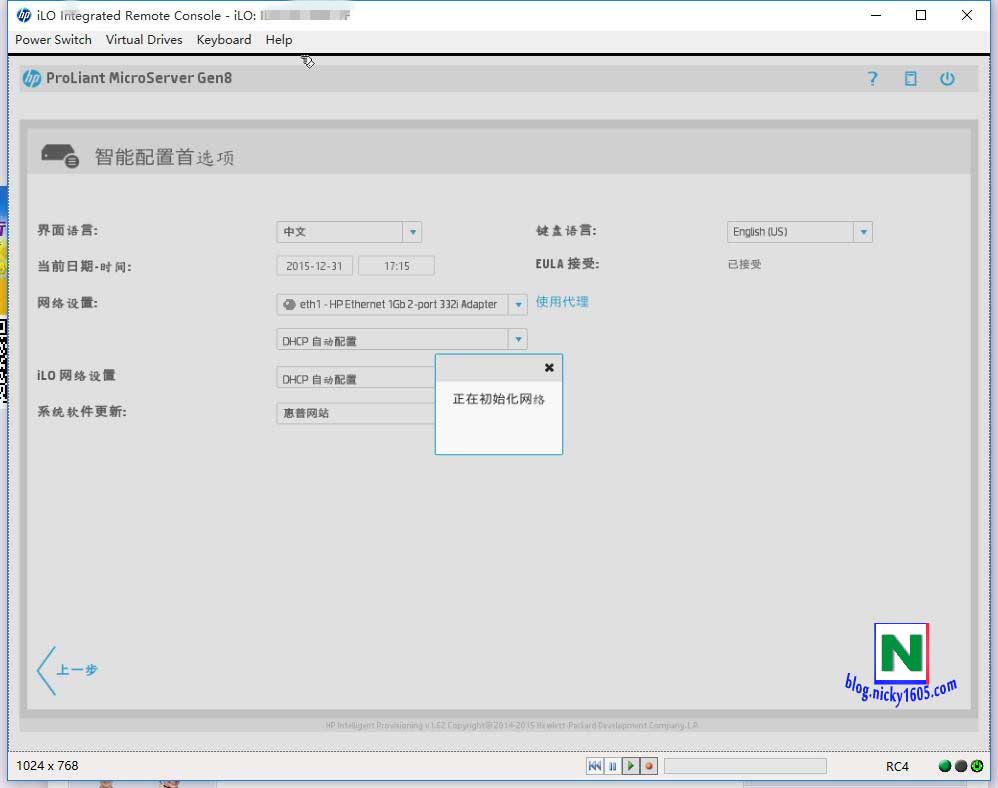Open the Virtual Drives menu
Screen dimensions: 998x788
point(144,39)
